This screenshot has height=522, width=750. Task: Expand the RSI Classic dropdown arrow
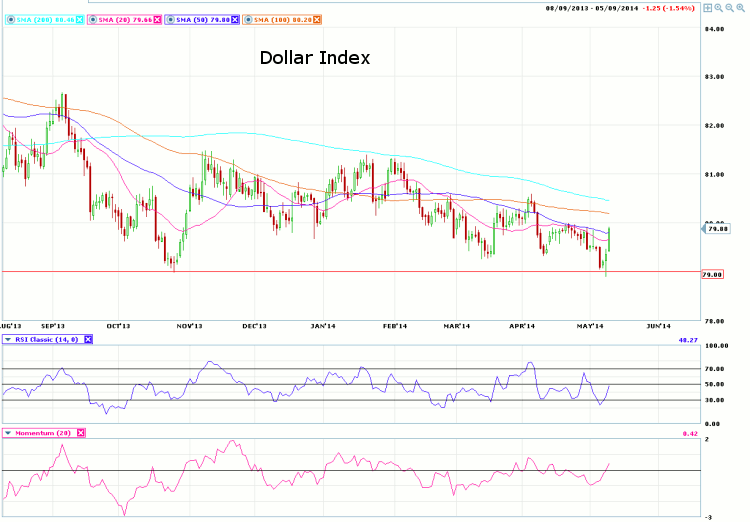9,340
